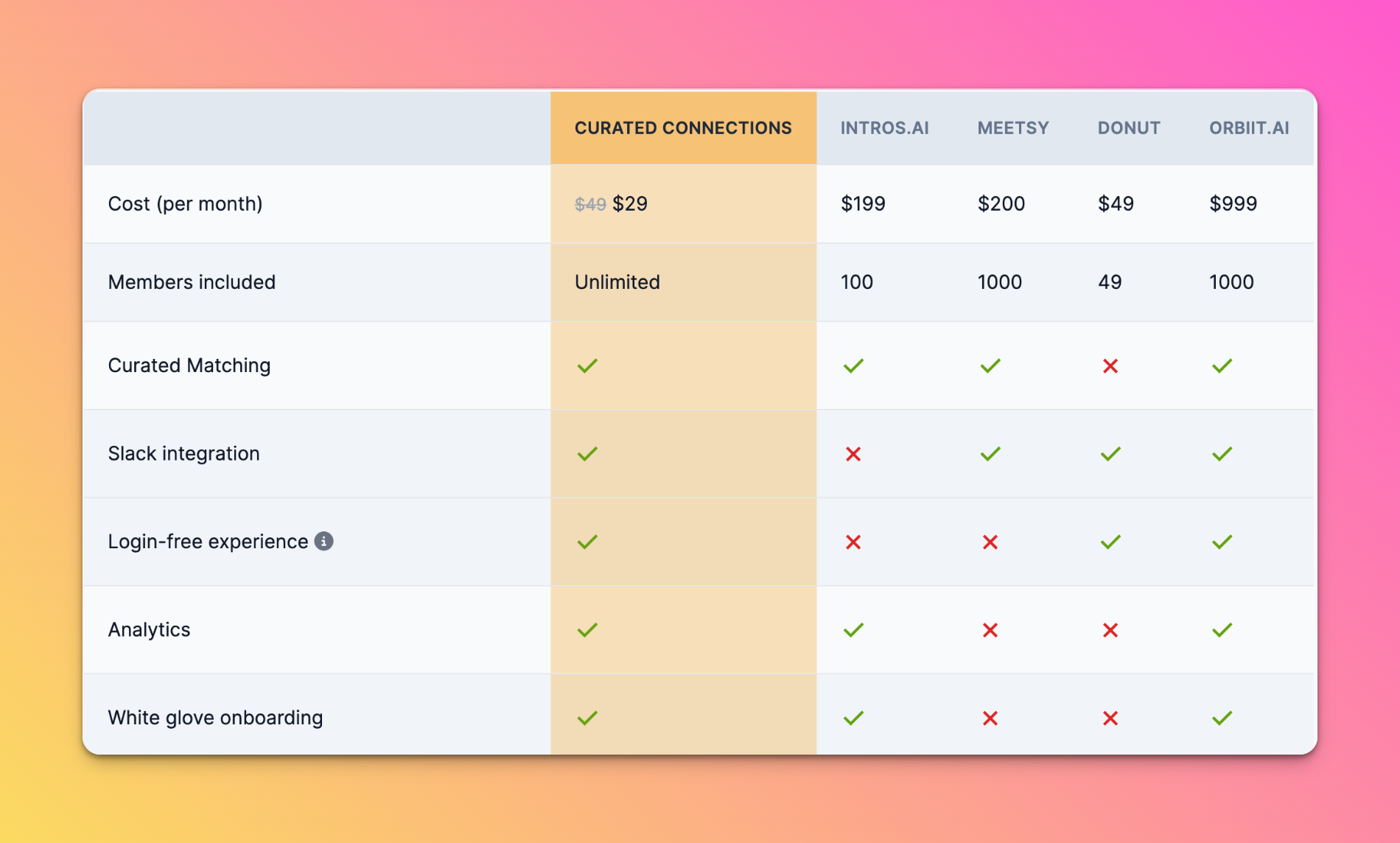Click the Curated Connections checkmark for White glove onboarding
Viewport: 1400px width, 843px height.
coord(587,718)
